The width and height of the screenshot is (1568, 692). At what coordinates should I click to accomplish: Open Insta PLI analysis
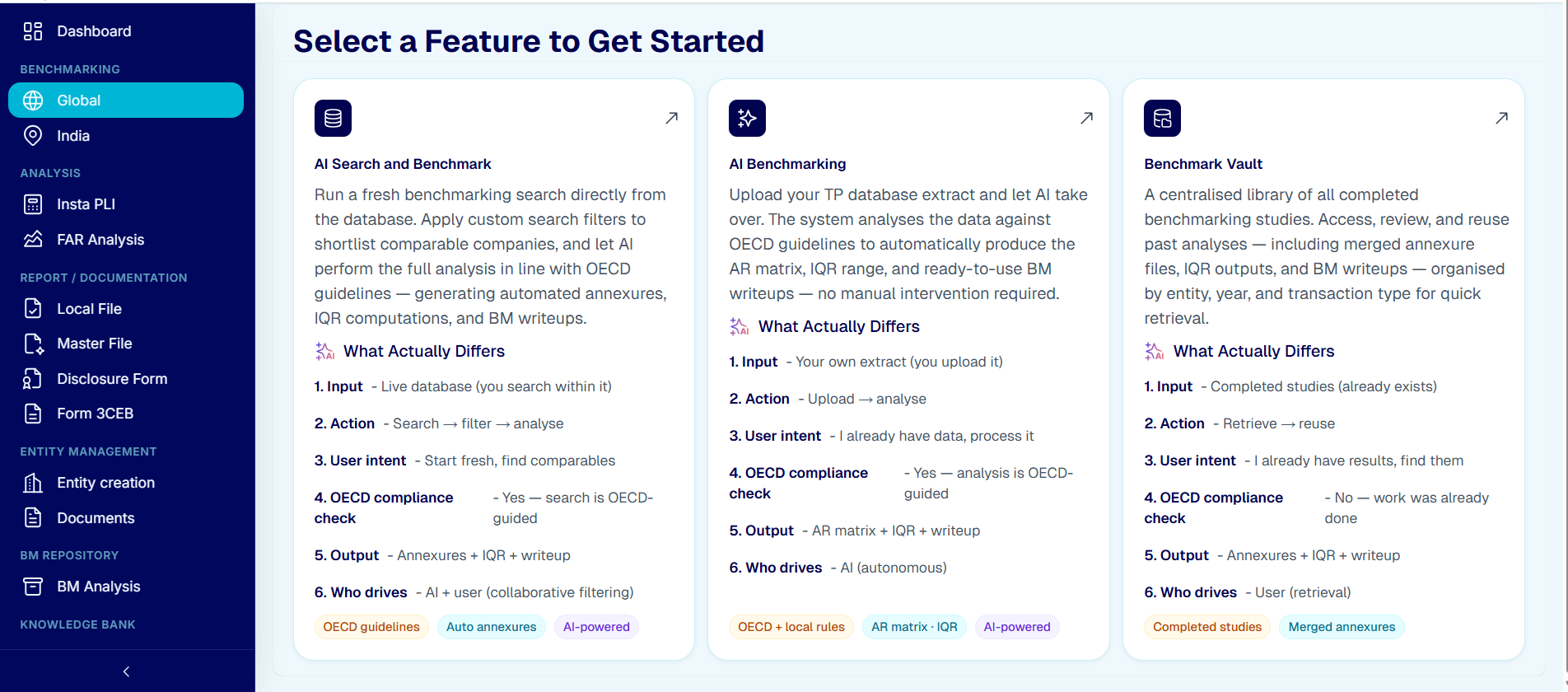click(126, 204)
